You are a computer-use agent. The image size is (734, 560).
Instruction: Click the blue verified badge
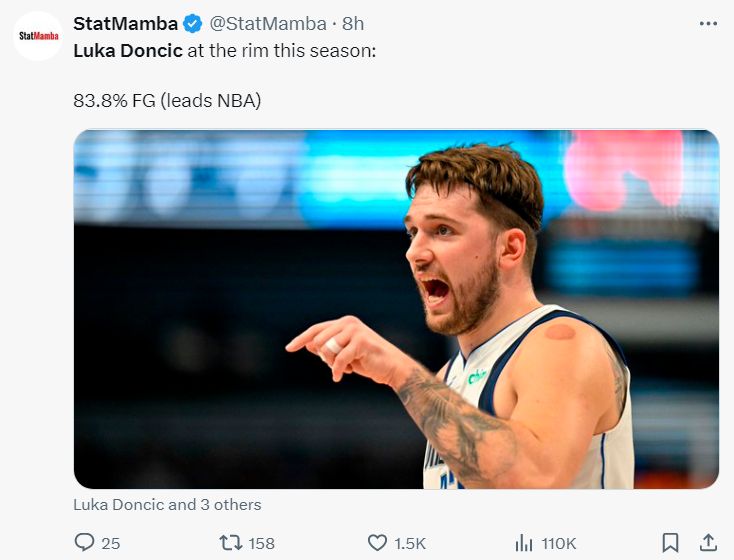[193, 23]
